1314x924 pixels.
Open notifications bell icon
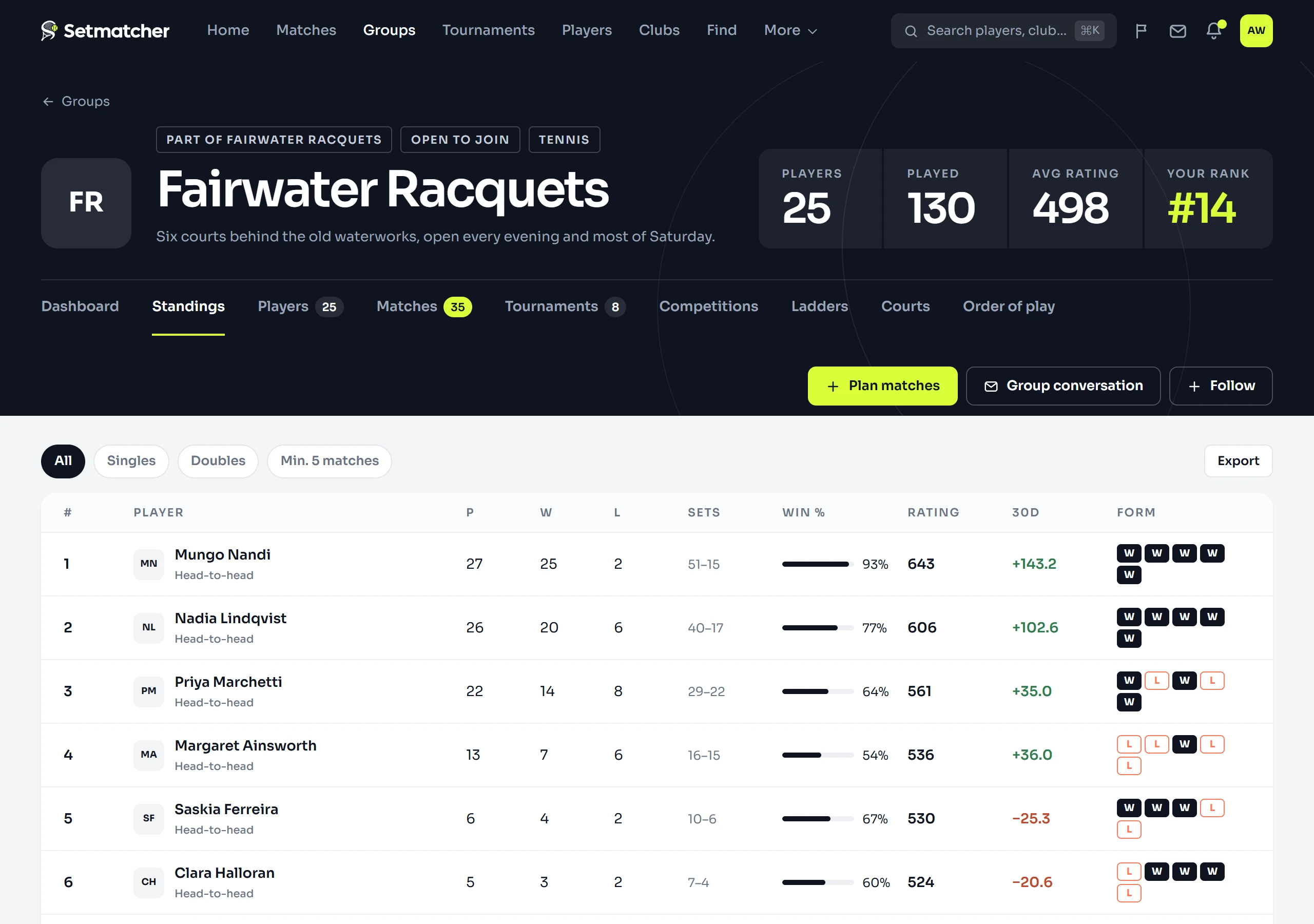click(x=1214, y=31)
